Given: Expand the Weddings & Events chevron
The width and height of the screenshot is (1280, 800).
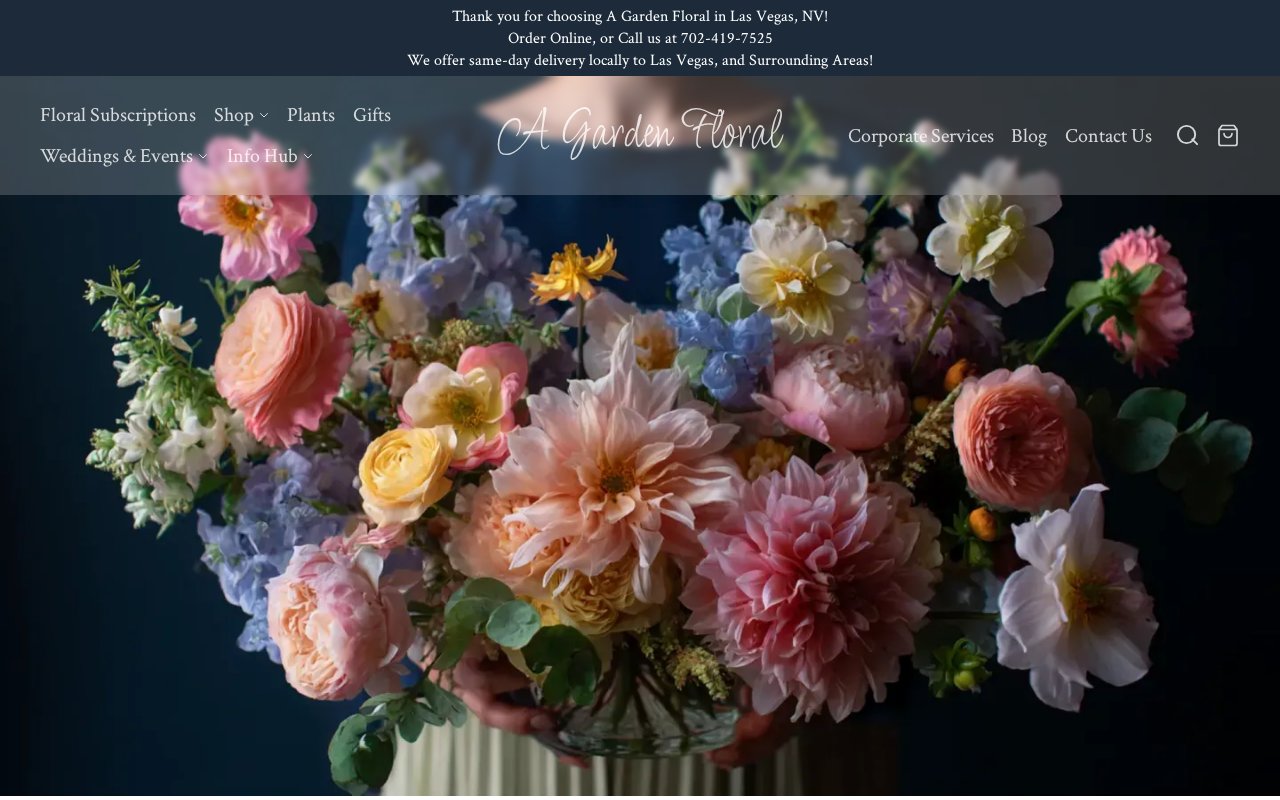Looking at the screenshot, I should point(203,157).
